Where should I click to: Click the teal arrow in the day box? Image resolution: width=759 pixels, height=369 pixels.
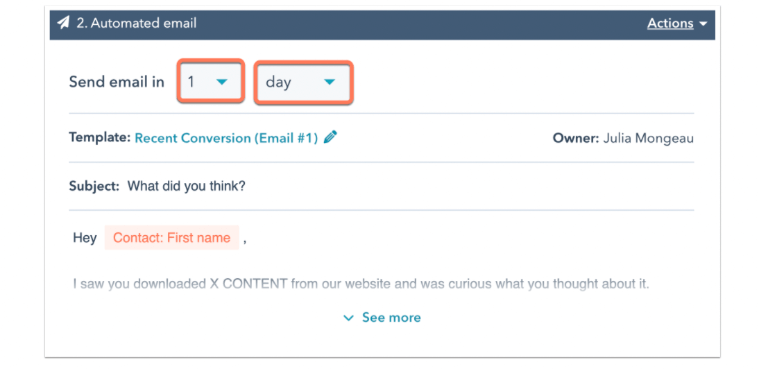[329, 82]
